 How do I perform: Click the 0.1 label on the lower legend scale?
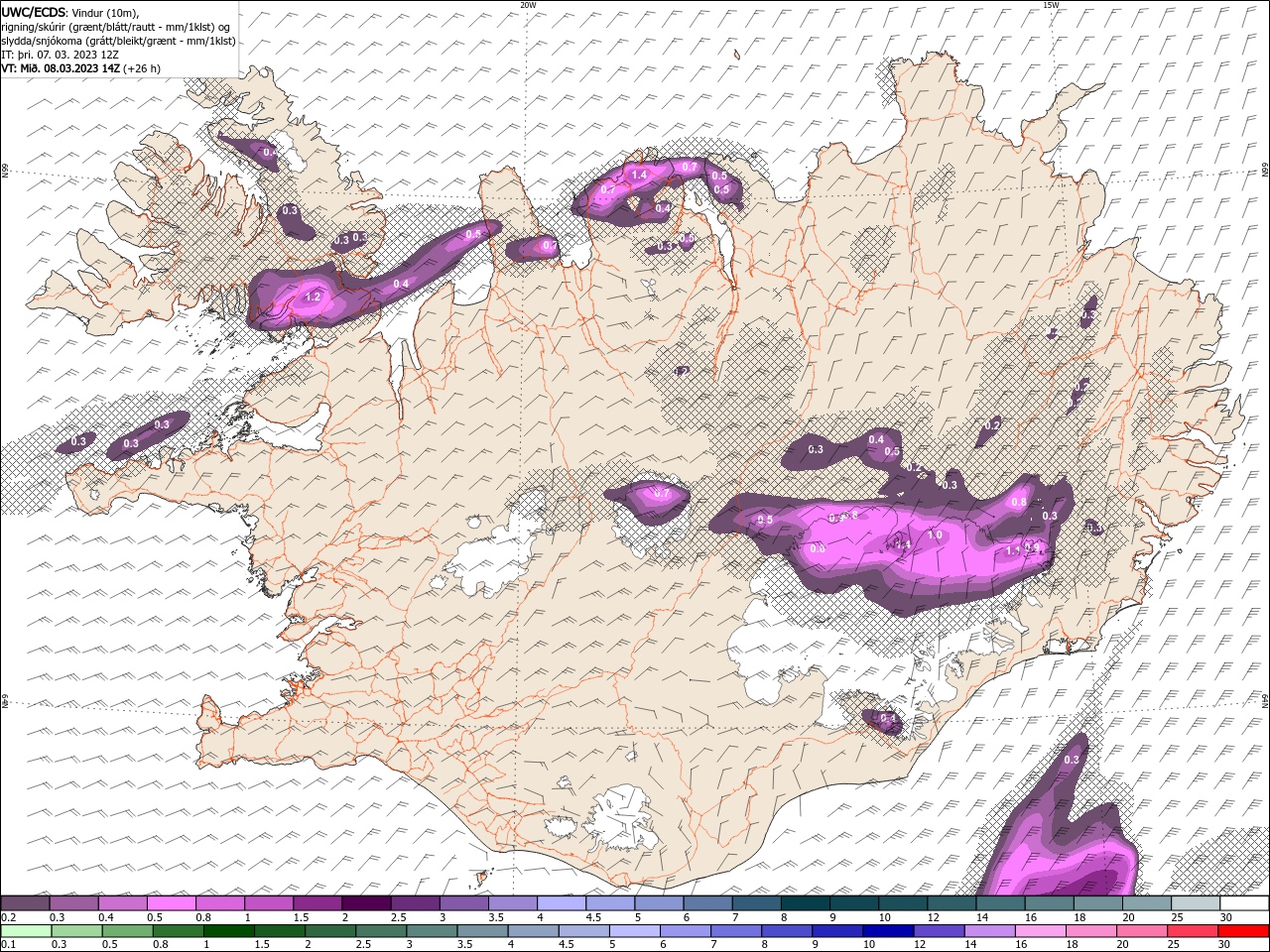8,945
